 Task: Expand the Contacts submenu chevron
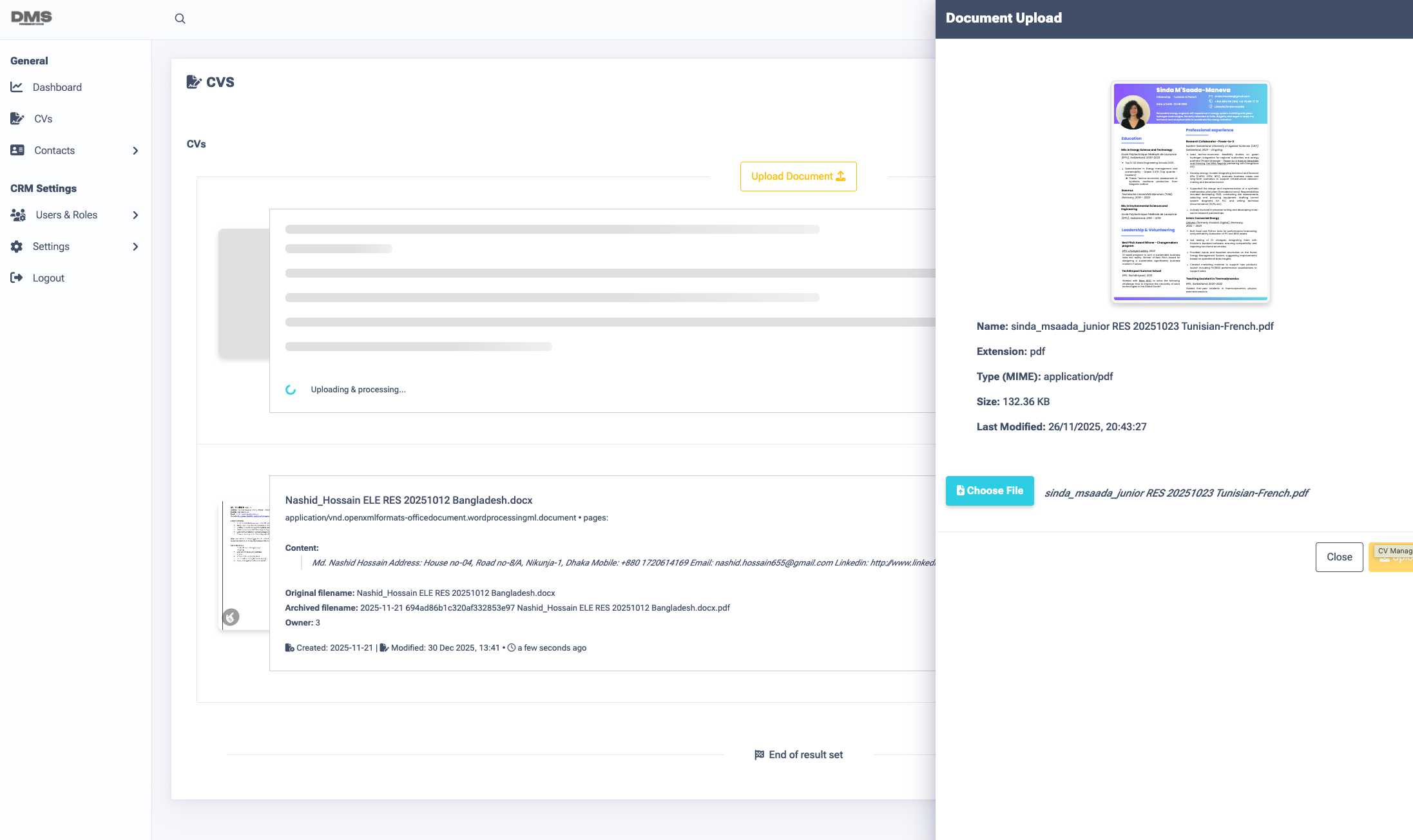135,151
